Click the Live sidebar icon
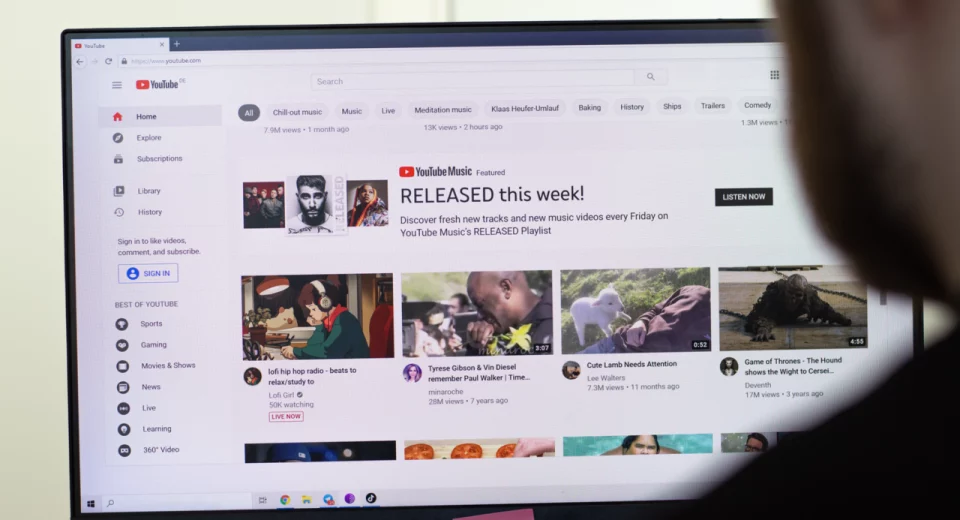This screenshot has width=960, height=520. 124,409
